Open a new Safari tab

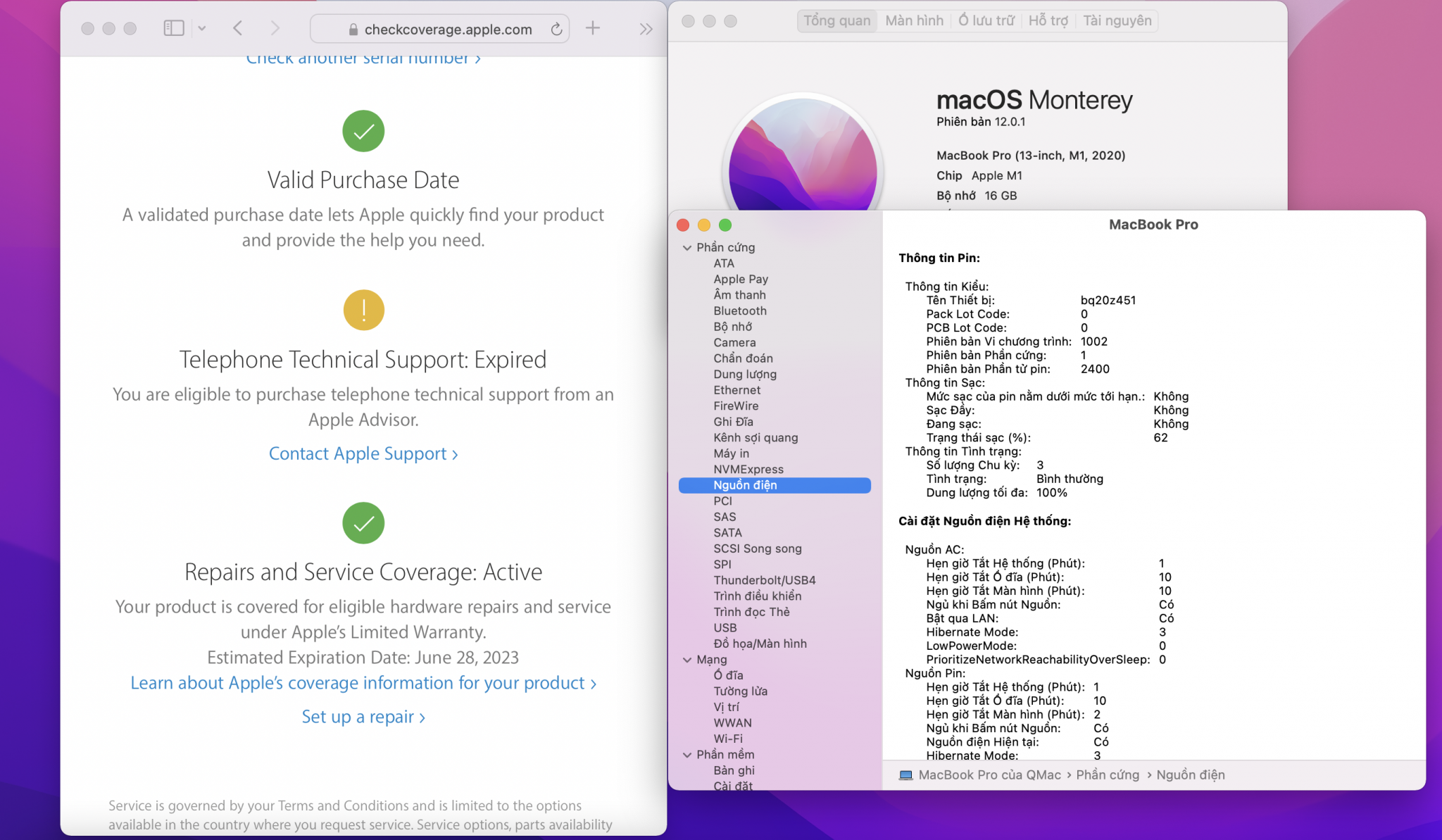pos(593,28)
